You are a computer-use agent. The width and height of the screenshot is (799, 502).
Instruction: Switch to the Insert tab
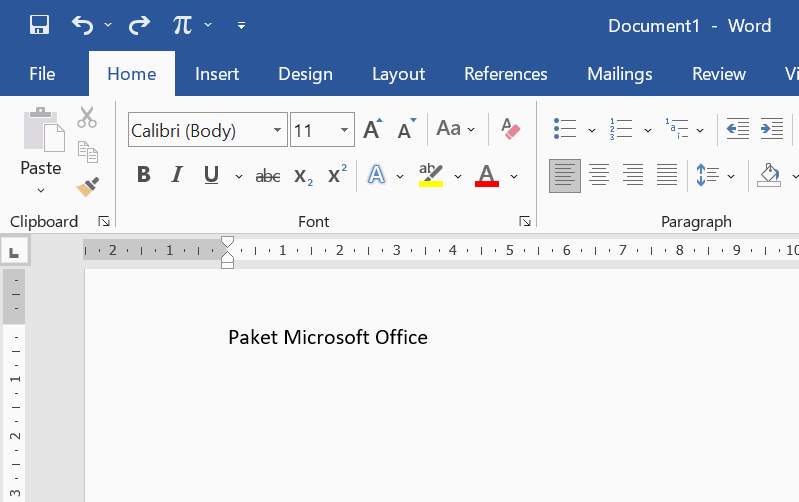coord(217,74)
